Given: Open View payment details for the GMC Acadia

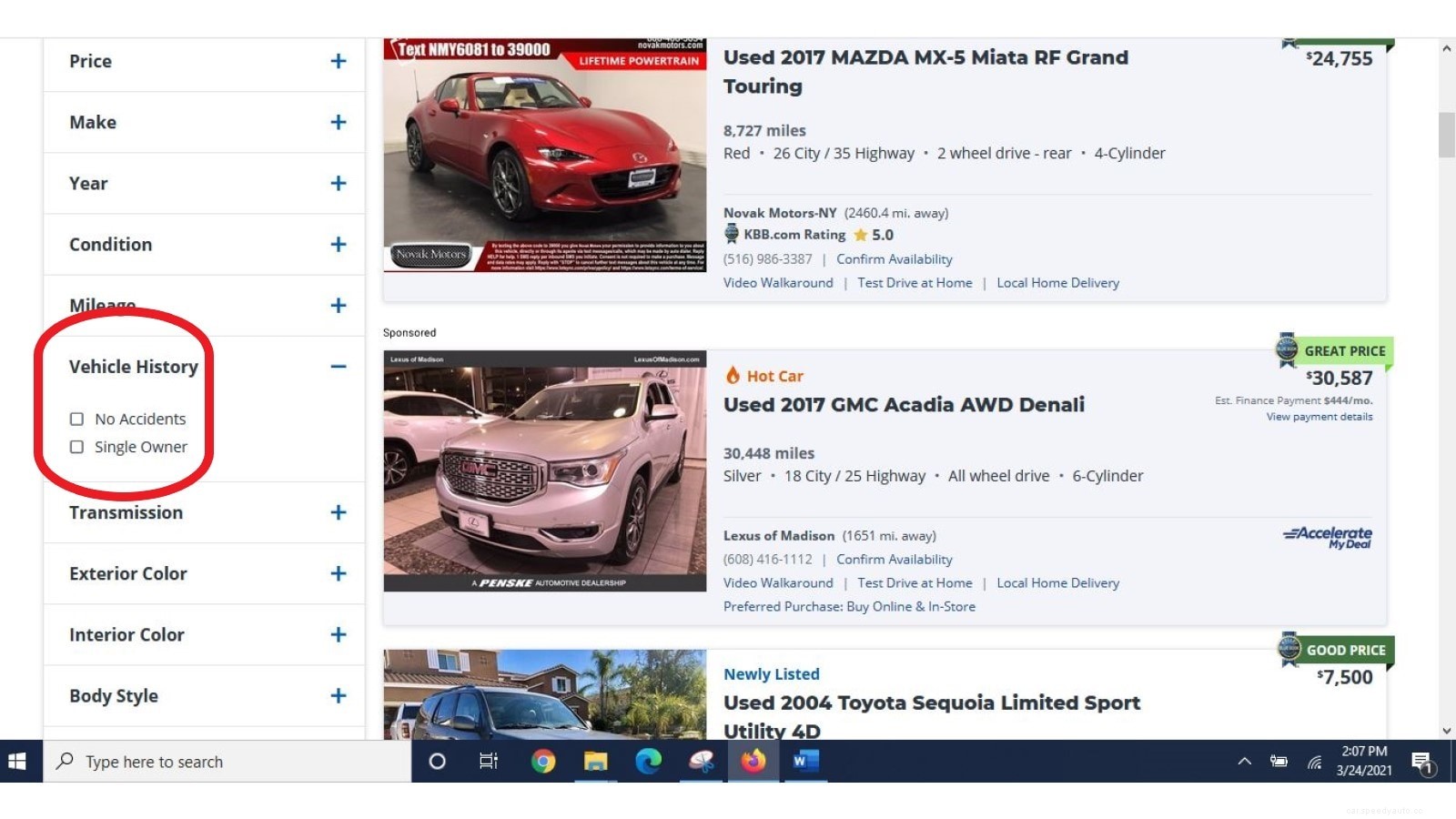Looking at the screenshot, I should (x=1319, y=416).
